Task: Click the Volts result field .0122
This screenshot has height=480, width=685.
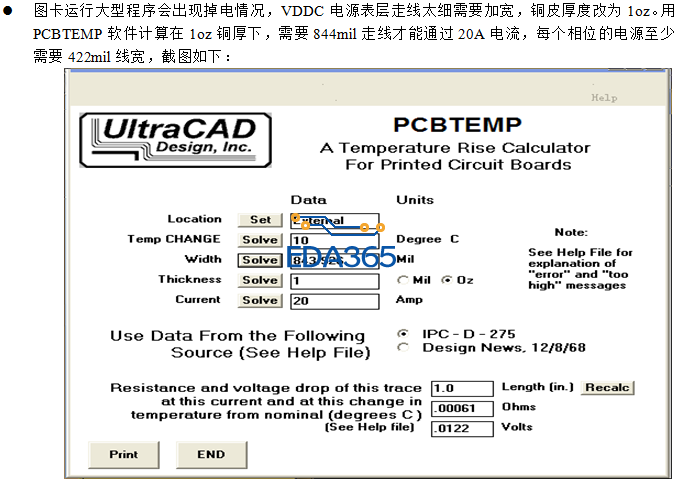Action: coord(462,428)
